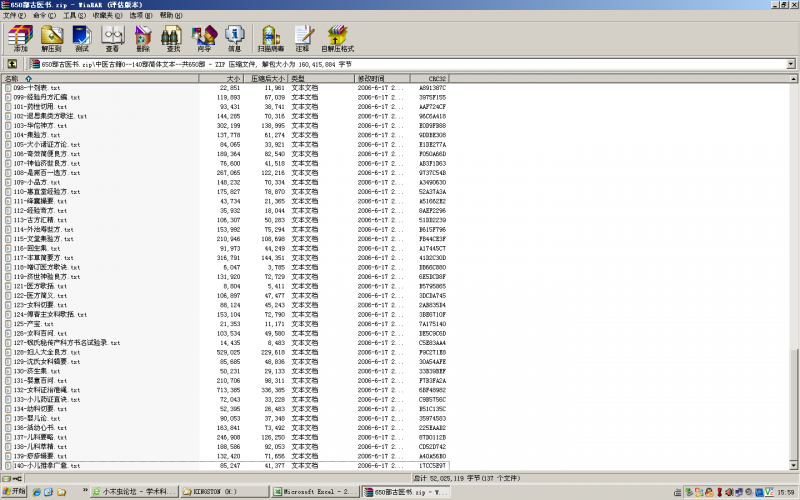Image resolution: width=800 pixels, height=500 pixels.
Task: Click the 查找 (Find) binoculars icon
Action: click(x=173, y=39)
